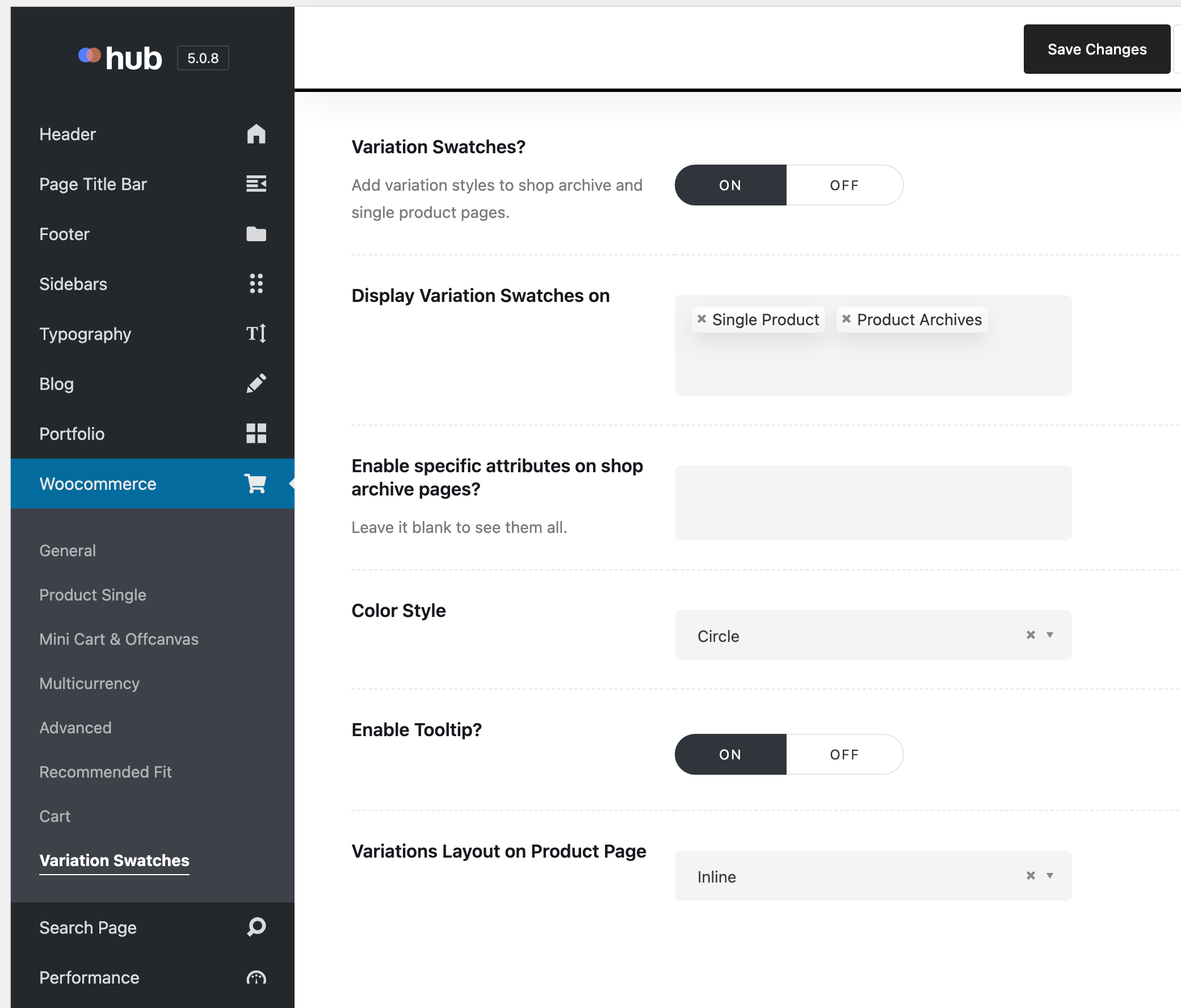The height and width of the screenshot is (1008, 1181).
Task: Clear the Circle selection in Color Style
Action: click(x=1031, y=635)
